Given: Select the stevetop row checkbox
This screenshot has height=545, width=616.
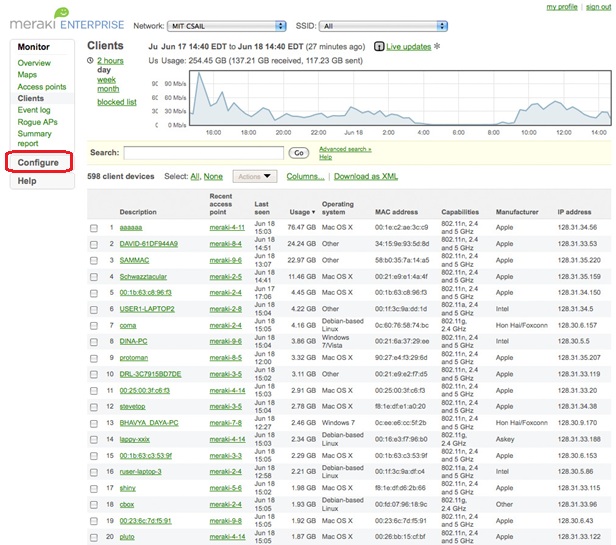Looking at the screenshot, I should 94,407.
